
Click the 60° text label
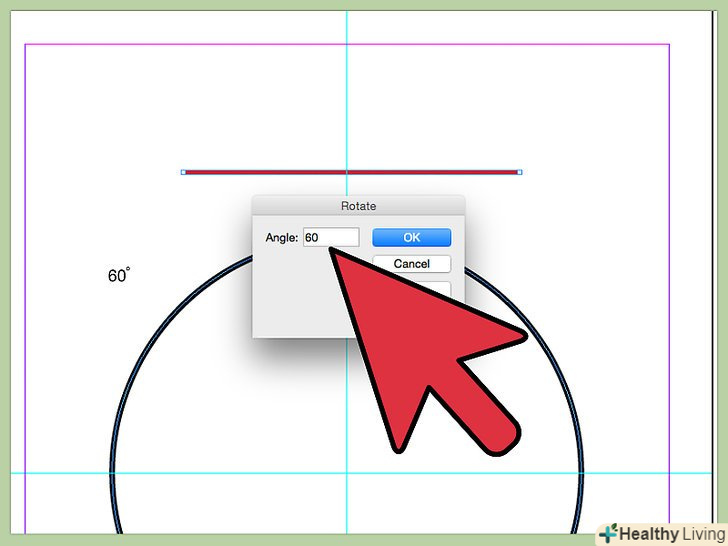pos(119,275)
